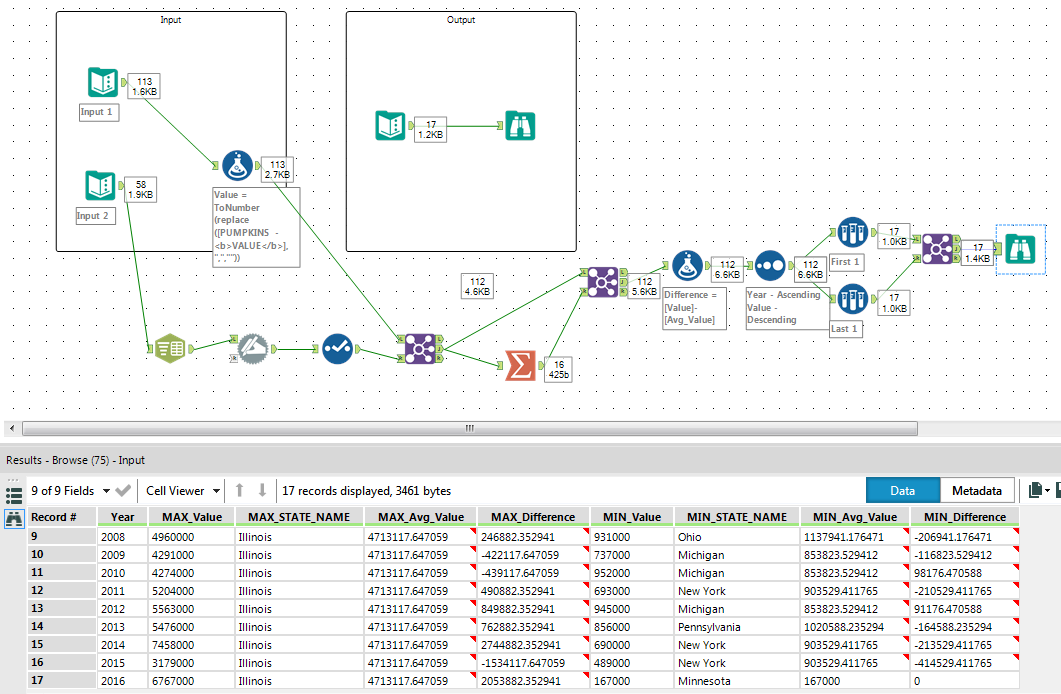Select the Input 1 data tool
This screenshot has width=1061, height=694.
103,80
